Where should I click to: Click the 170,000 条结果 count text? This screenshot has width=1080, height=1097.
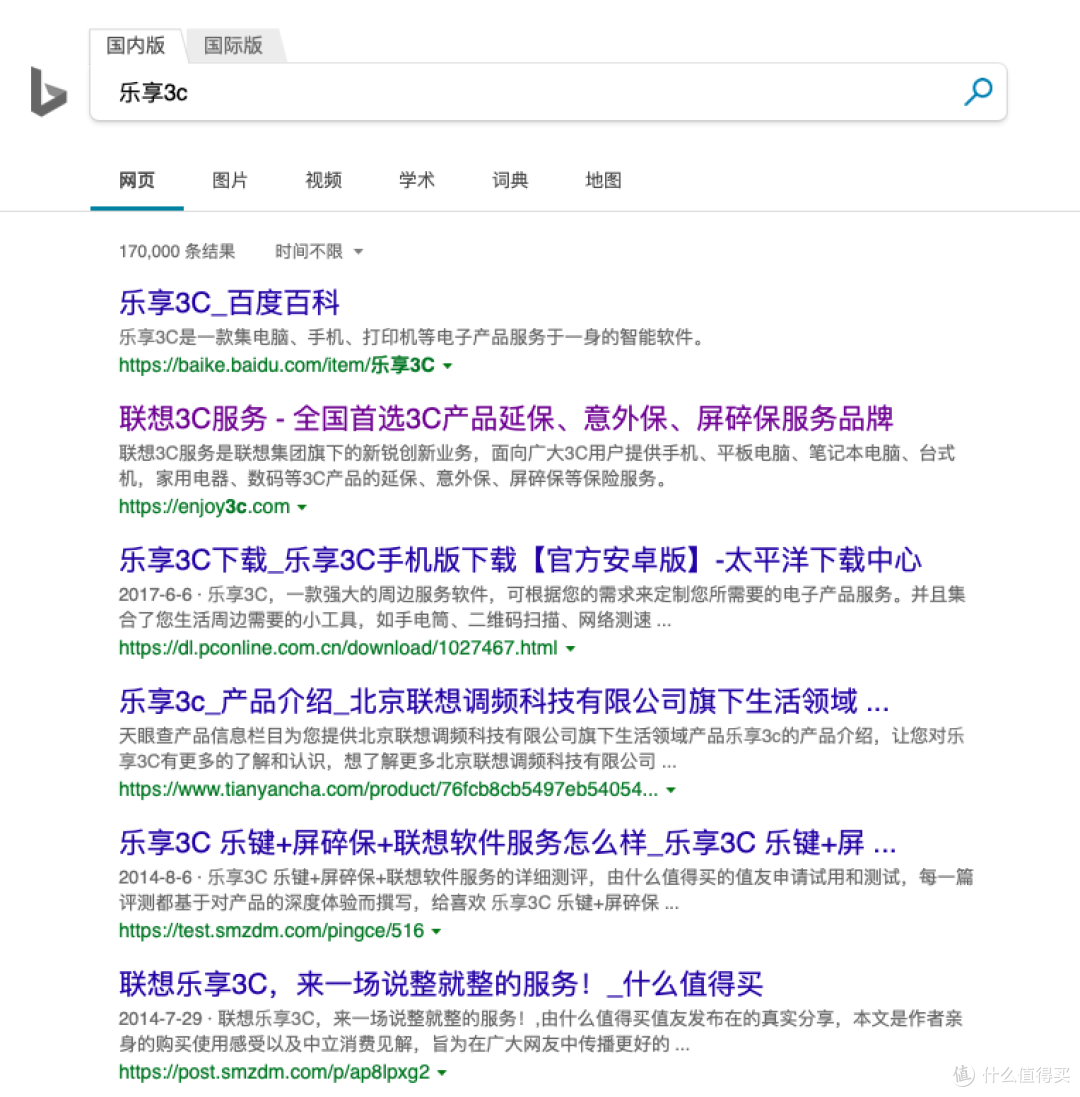pos(177,251)
